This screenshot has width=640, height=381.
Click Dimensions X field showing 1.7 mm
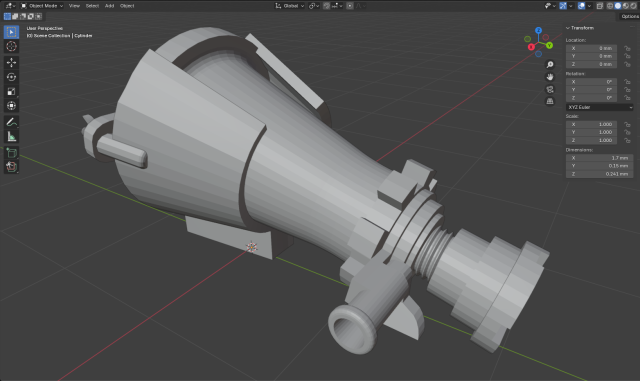(x=600, y=158)
